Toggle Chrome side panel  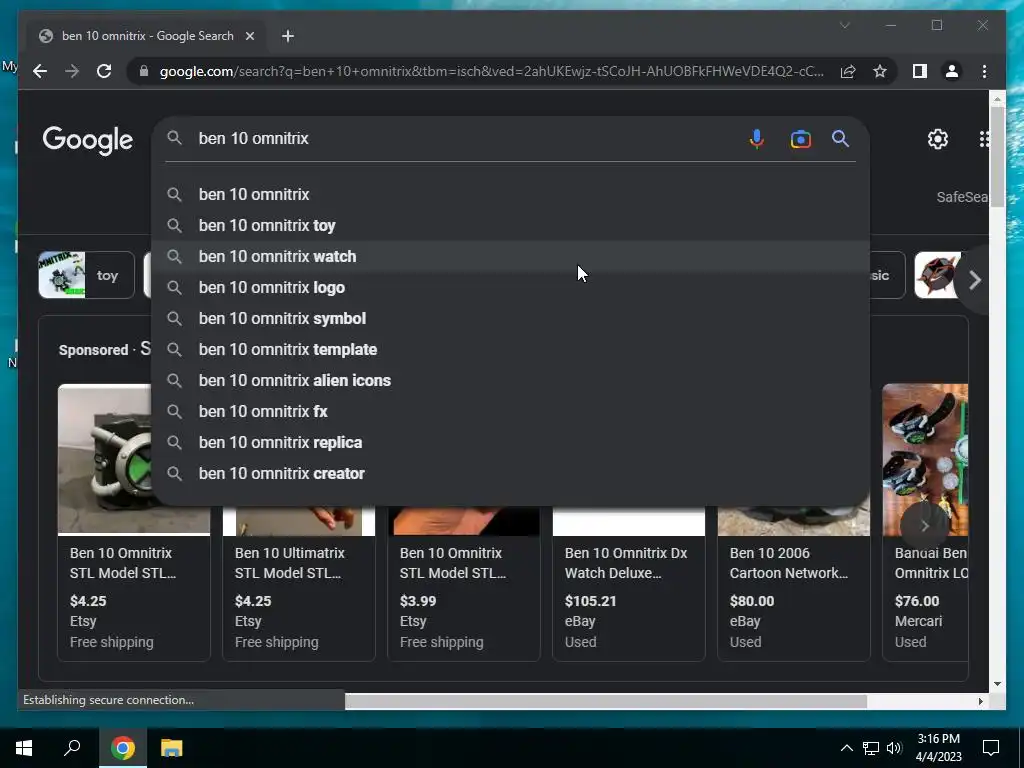pos(920,71)
